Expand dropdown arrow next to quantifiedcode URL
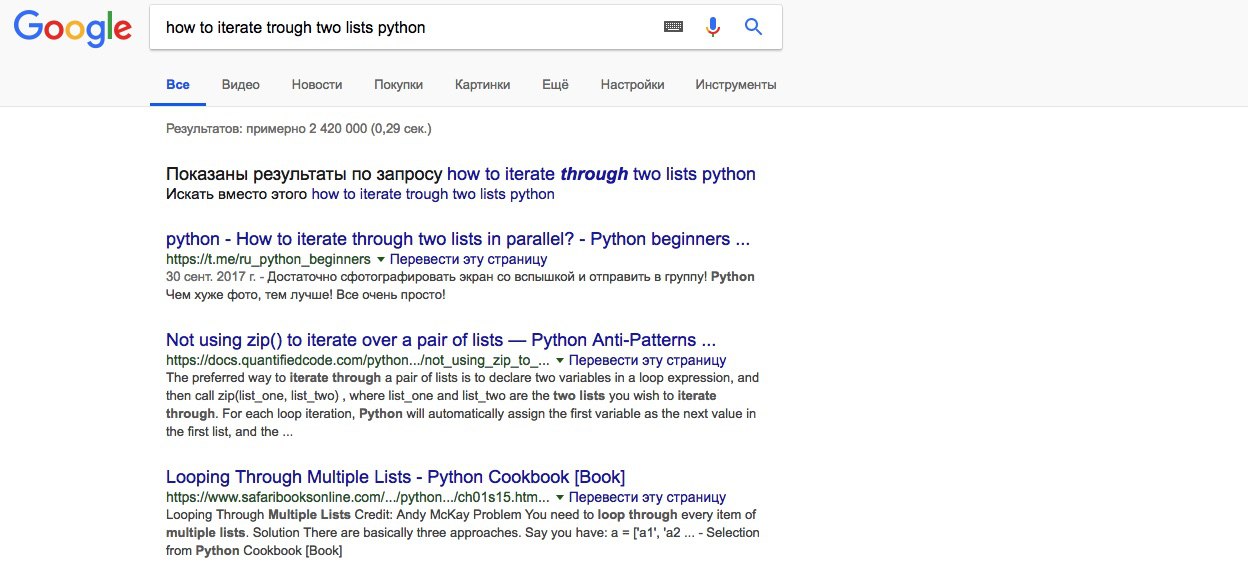This screenshot has width=1248, height=586. (560, 360)
